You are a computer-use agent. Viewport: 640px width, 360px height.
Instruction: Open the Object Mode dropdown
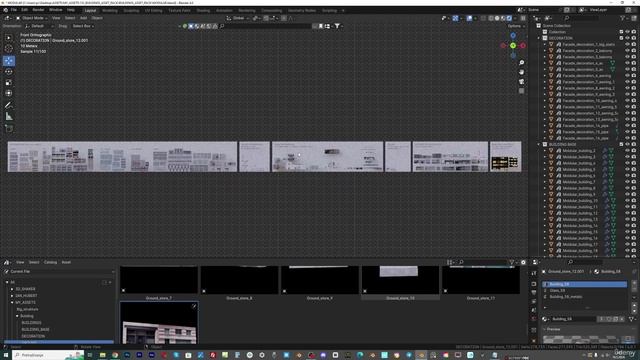tap(32, 18)
